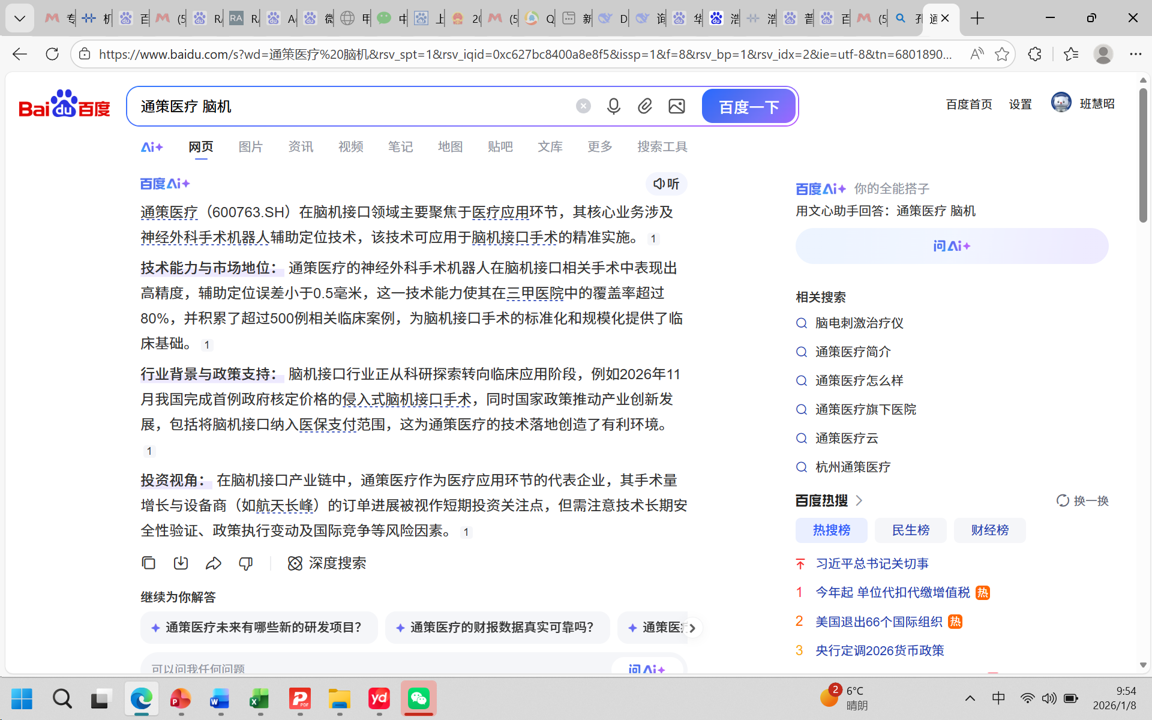1152x720 pixels.
Task: Clear the search box text
Action: pyautogui.click(x=583, y=106)
